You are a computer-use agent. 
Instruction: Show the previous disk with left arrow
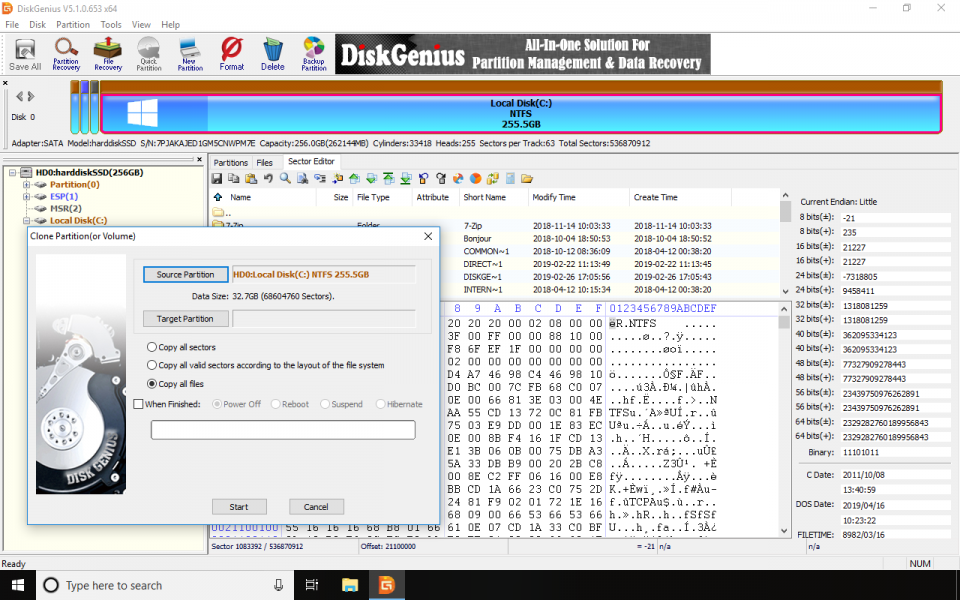19,97
